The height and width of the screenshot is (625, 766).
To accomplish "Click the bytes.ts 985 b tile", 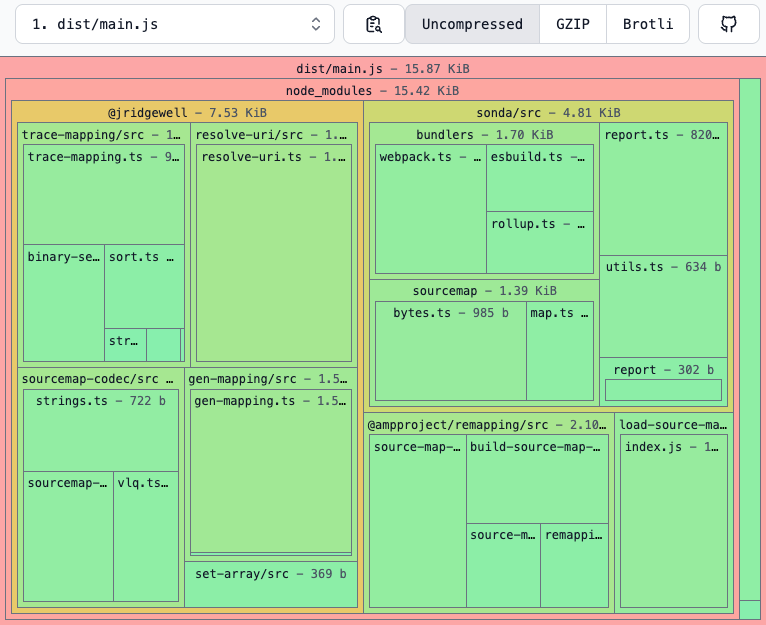I will (x=450, y=351).
